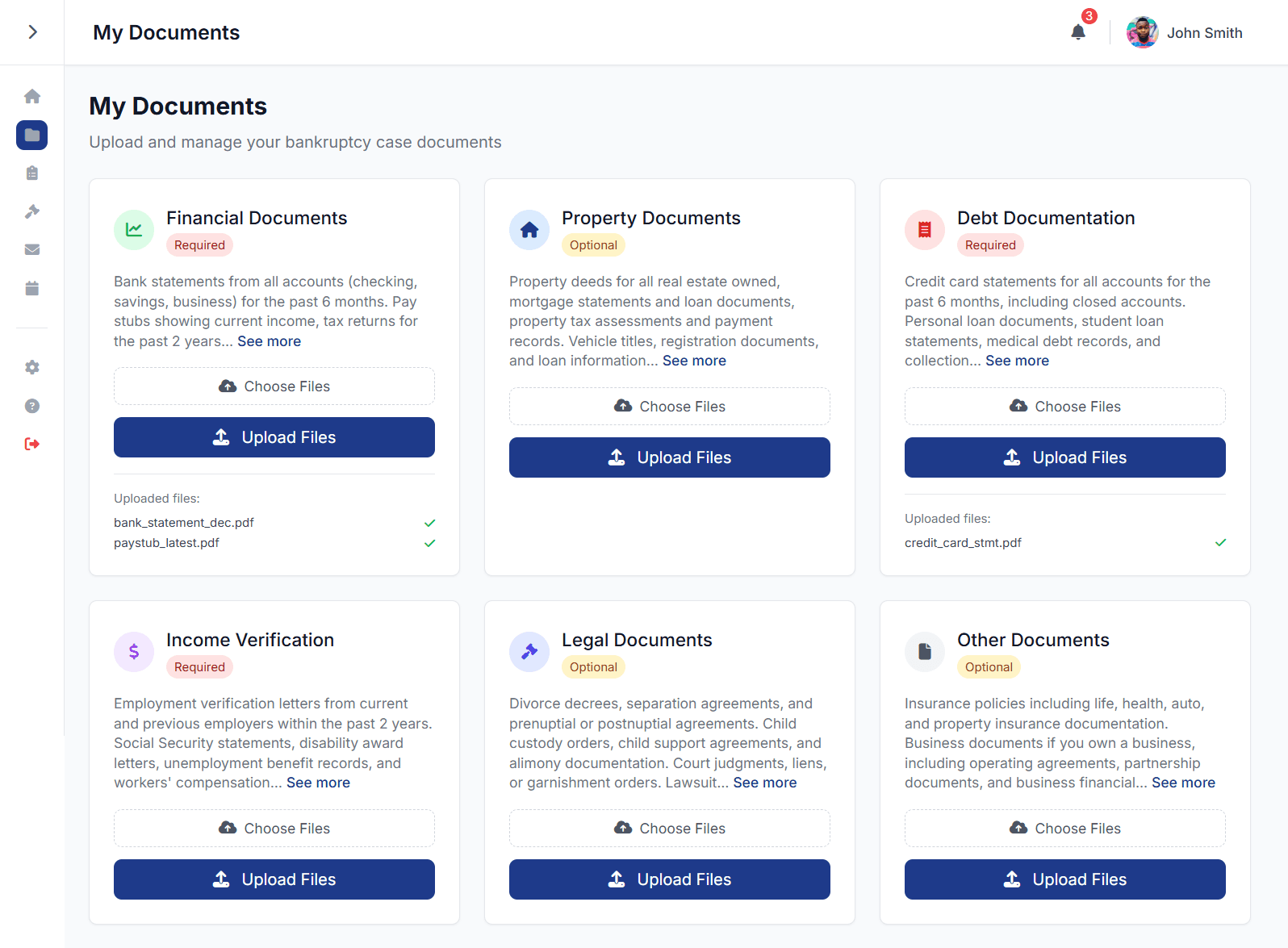Choose files for Debt Documentation
This screenshot has width=1288, height=948.
click(x=1065, y=407)
